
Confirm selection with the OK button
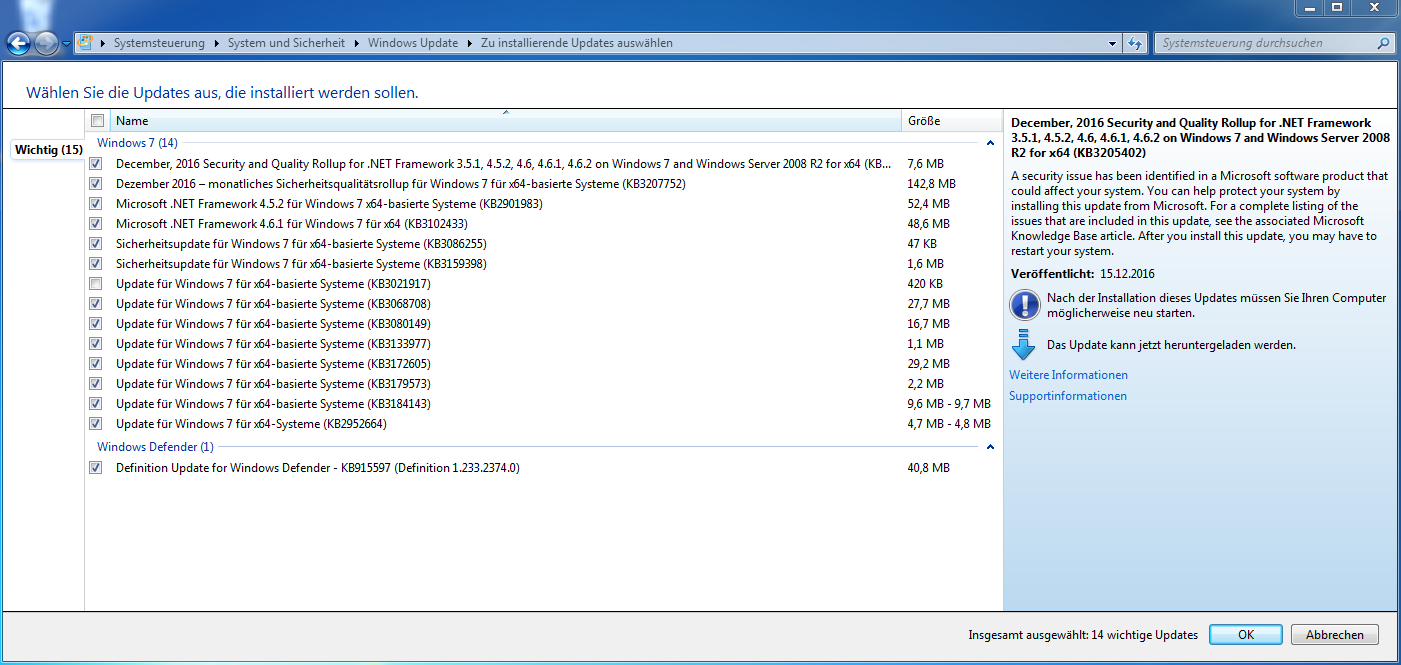1245,635
